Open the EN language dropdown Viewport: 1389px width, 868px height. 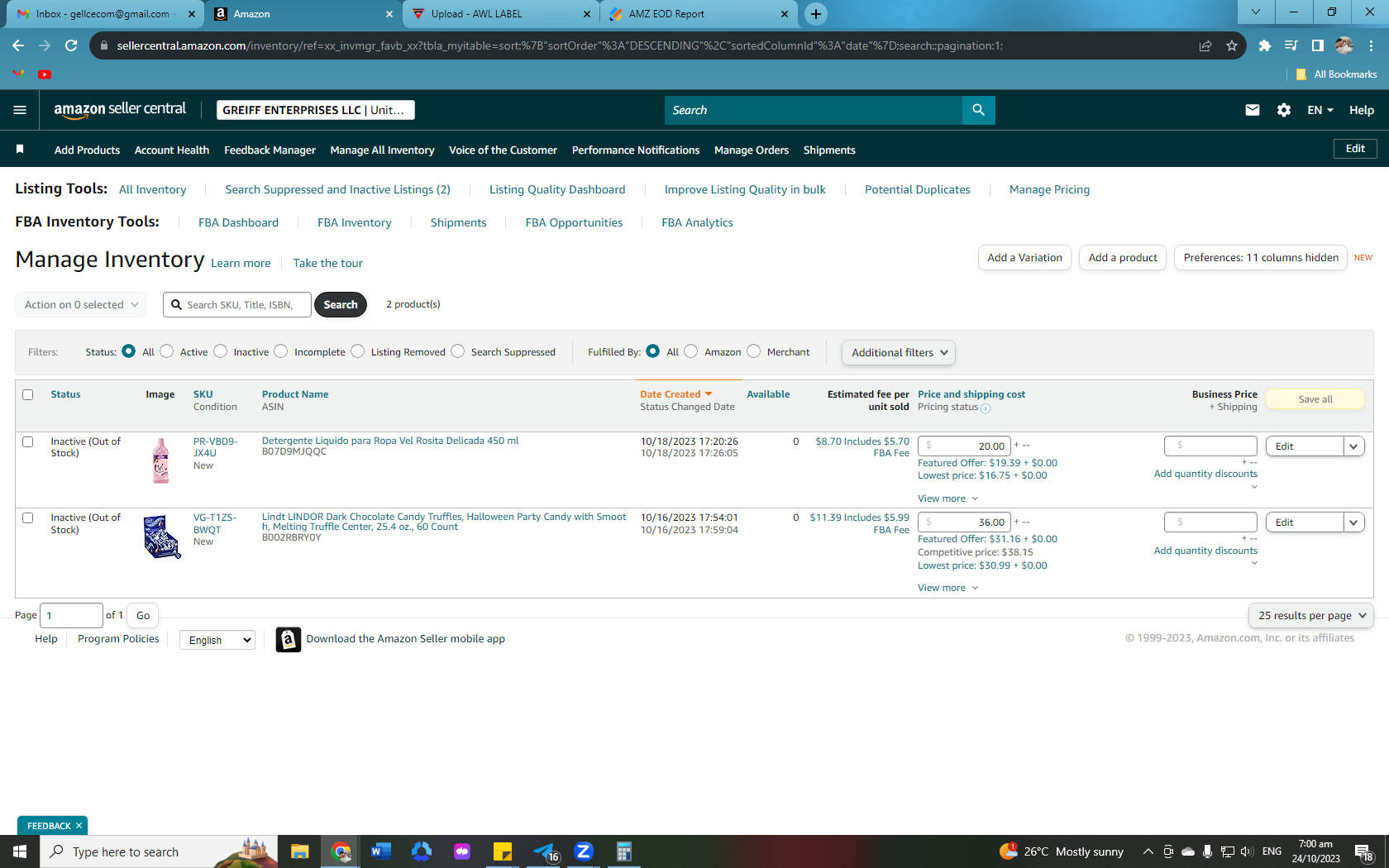click(1320, 110)
